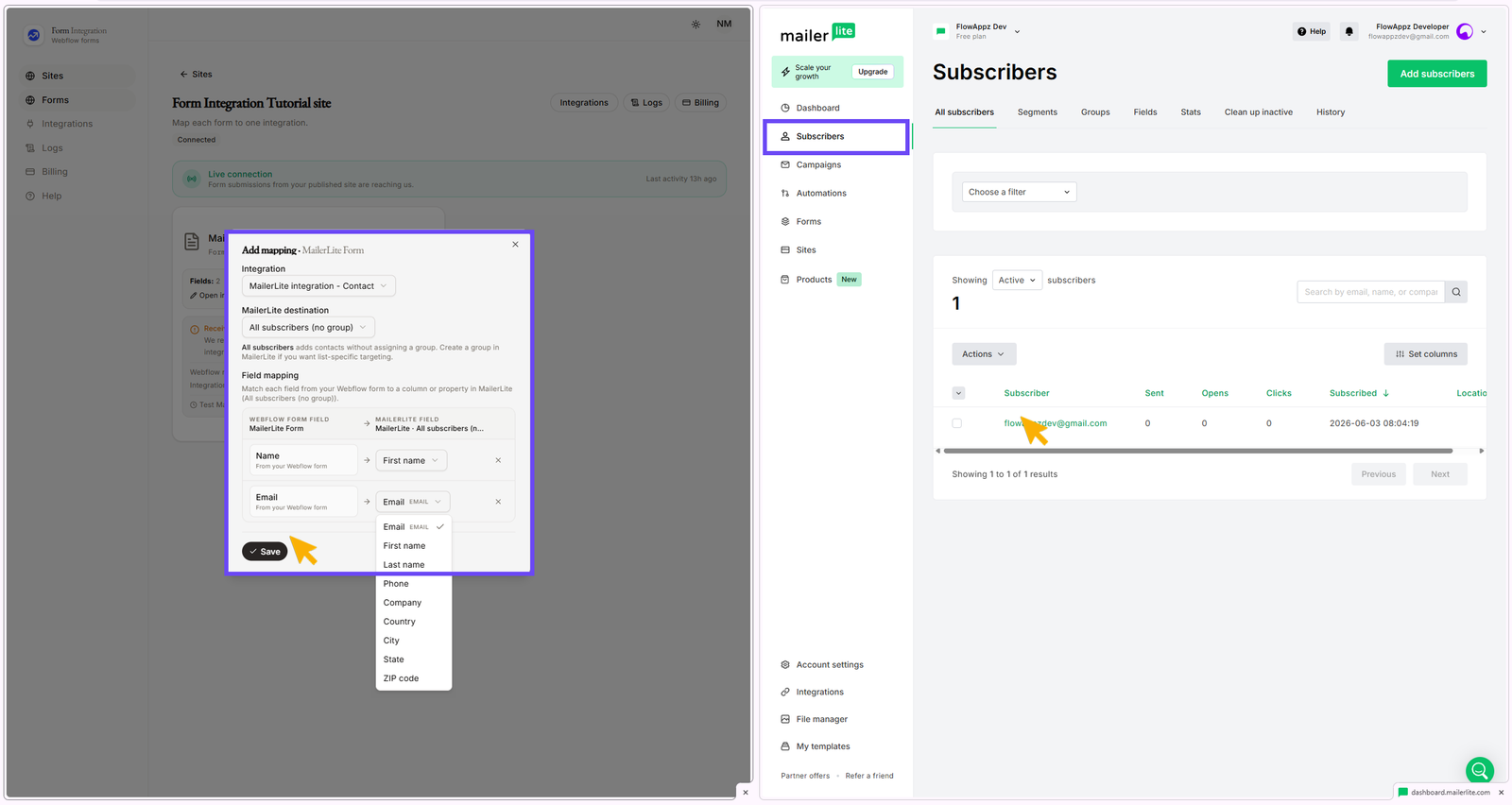Click the NM user initials
Screen dimensions: 1512x805
(724, 24)
